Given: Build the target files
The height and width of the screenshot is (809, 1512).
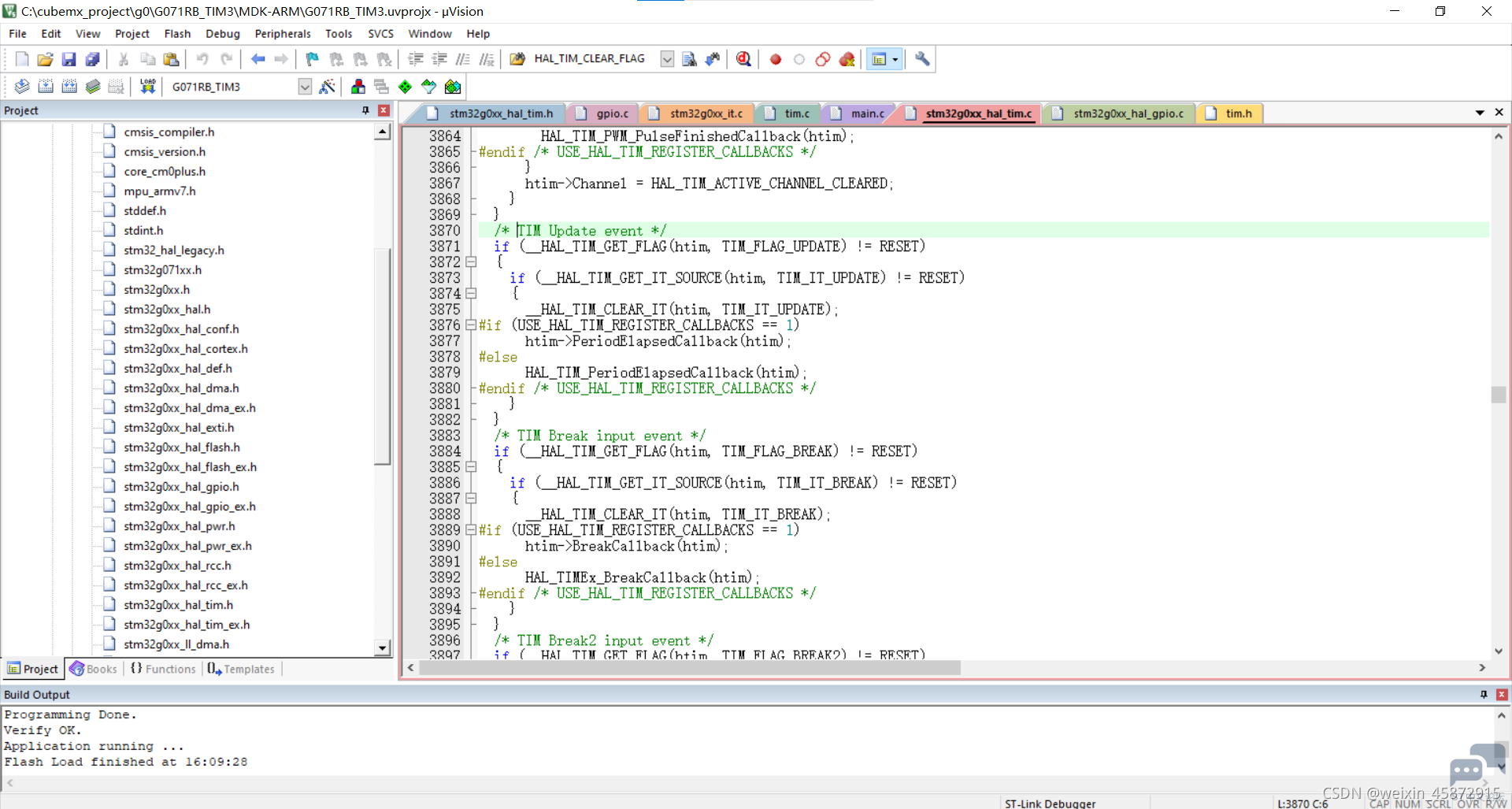Looking at the screenshot, I should pyautogui.click(x=46, y=87).
